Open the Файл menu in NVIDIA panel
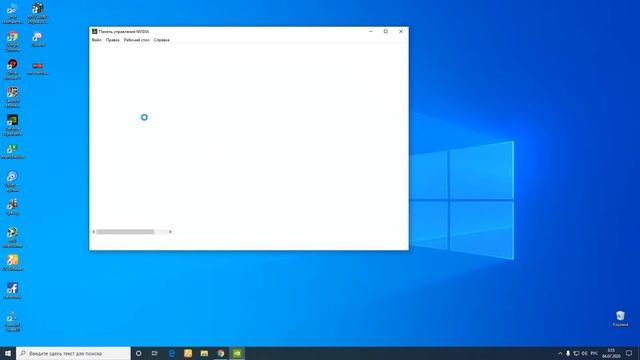Screen dimensions: 640x360 (x=96, y=40)
